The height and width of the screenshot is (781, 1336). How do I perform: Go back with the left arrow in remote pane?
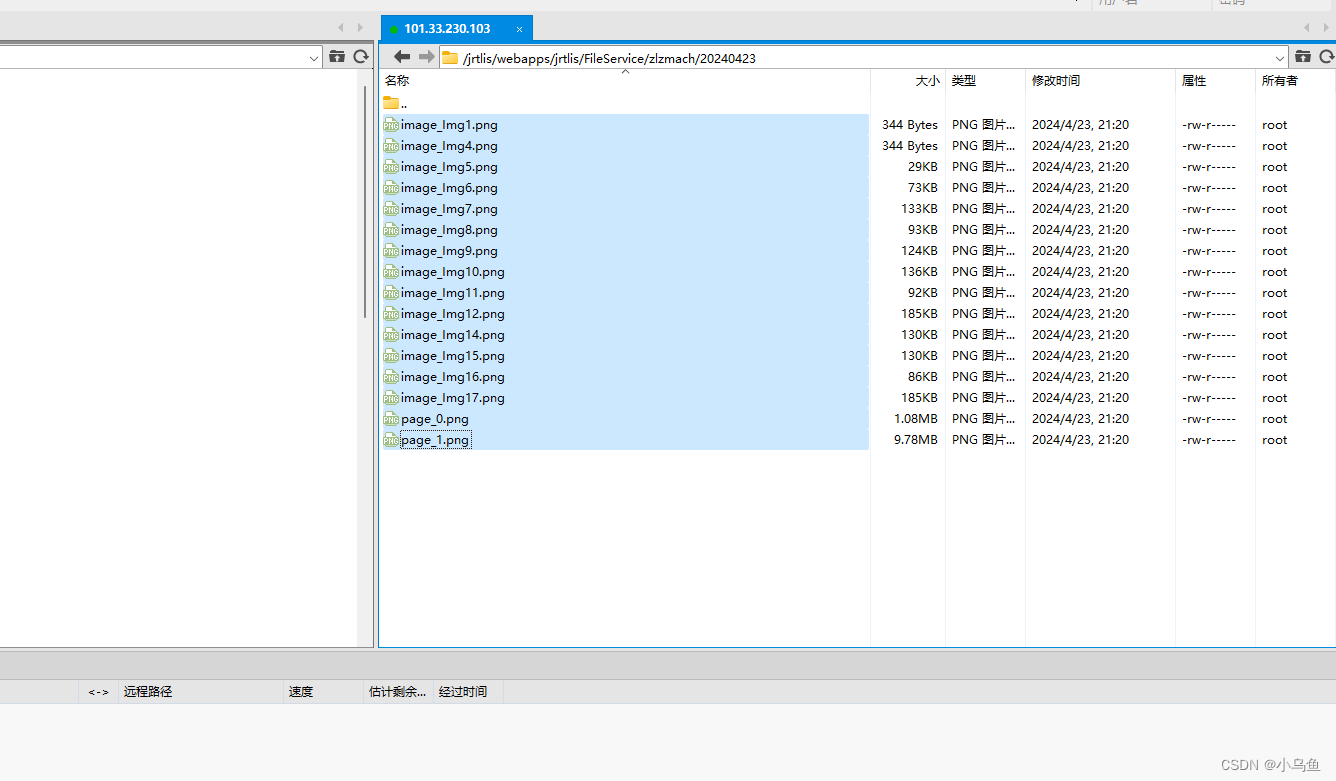[x=402, y=57]
